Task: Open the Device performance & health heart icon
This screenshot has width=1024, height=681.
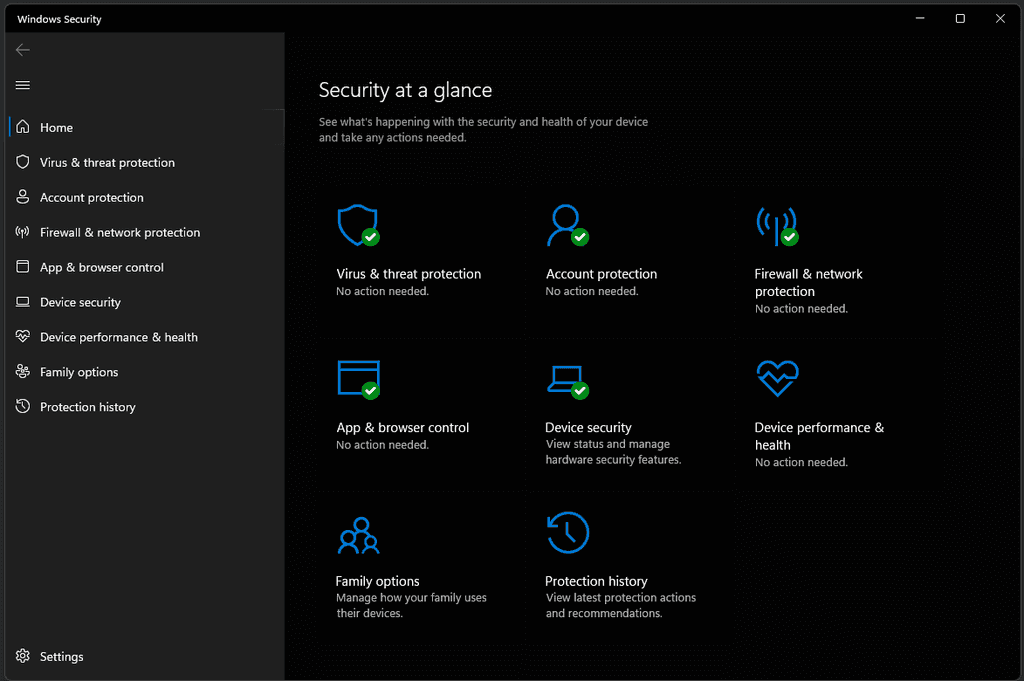Action: tap(777, 379)
